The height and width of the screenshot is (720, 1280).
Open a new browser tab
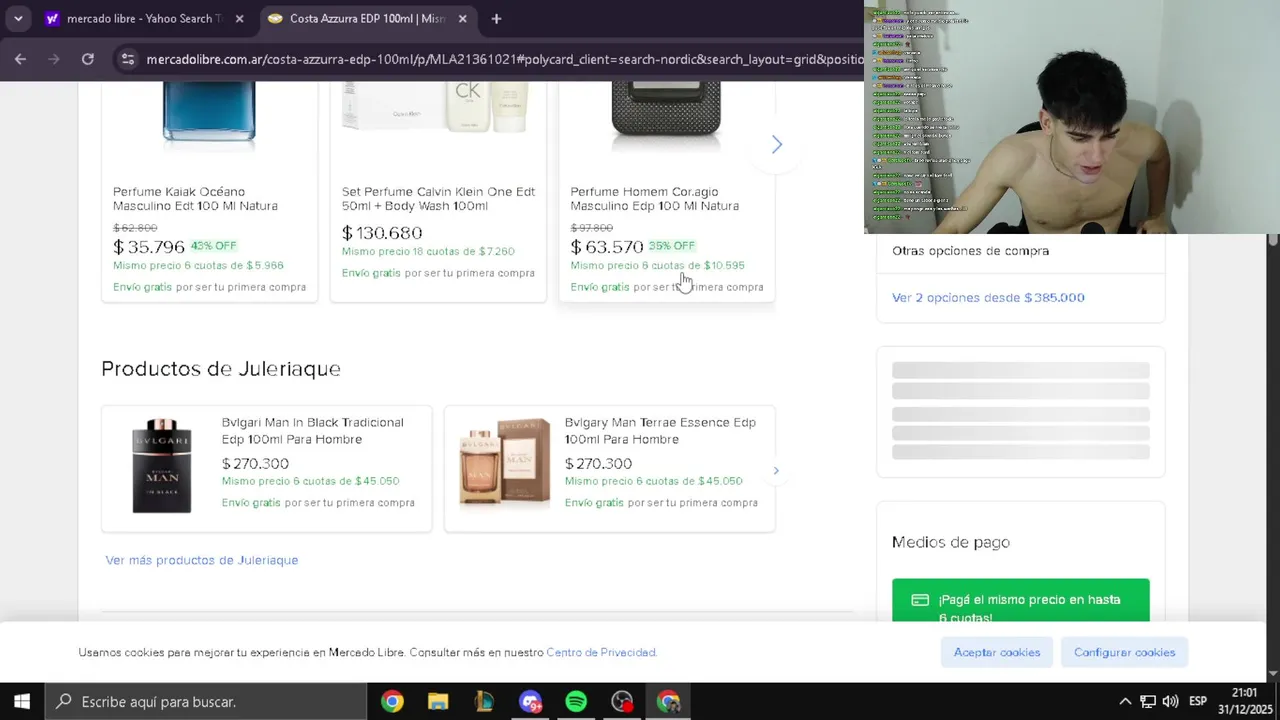[x=496, y=19]
